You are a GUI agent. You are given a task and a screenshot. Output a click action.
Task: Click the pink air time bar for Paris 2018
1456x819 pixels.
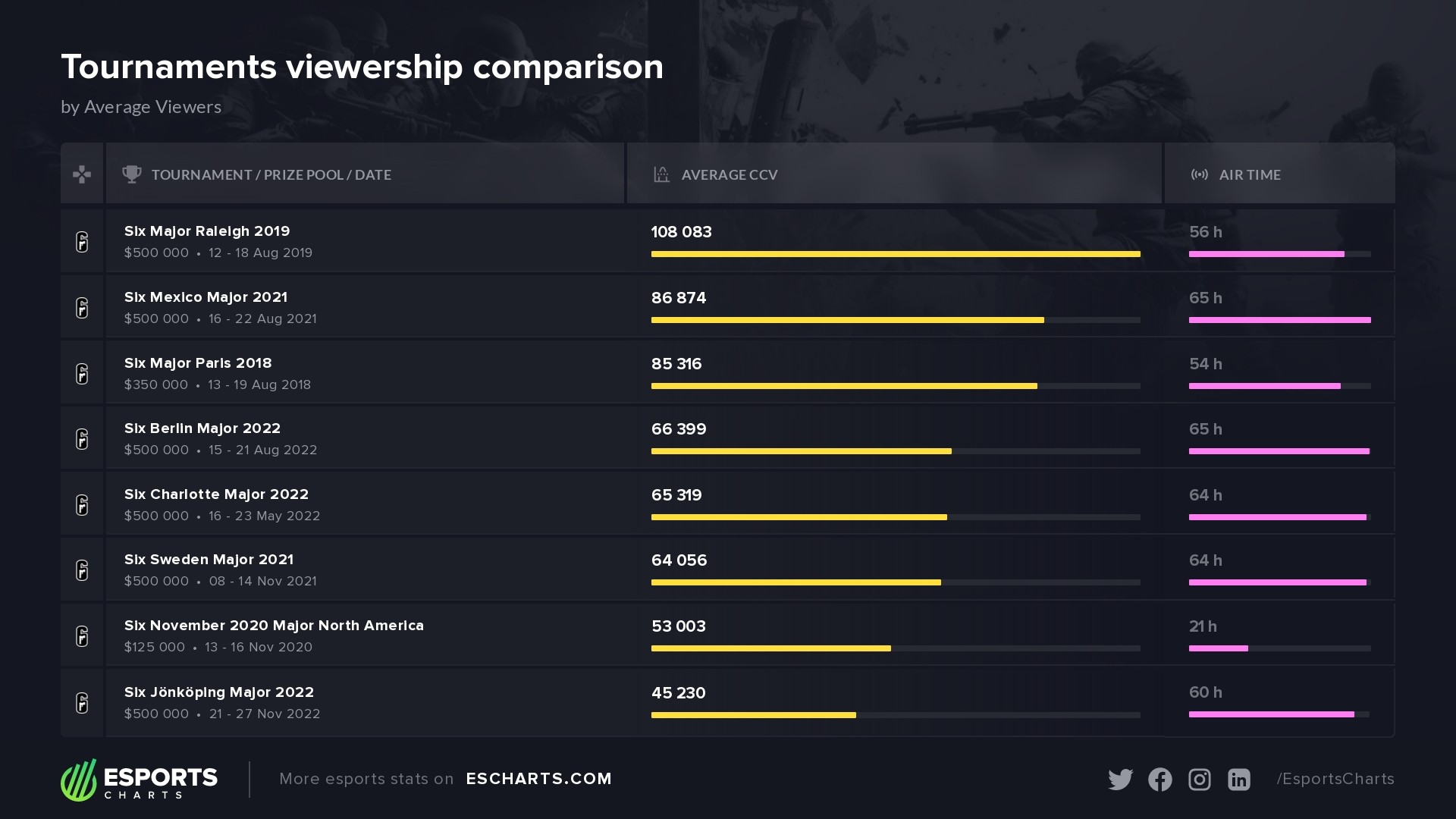tap(1264, 386)
